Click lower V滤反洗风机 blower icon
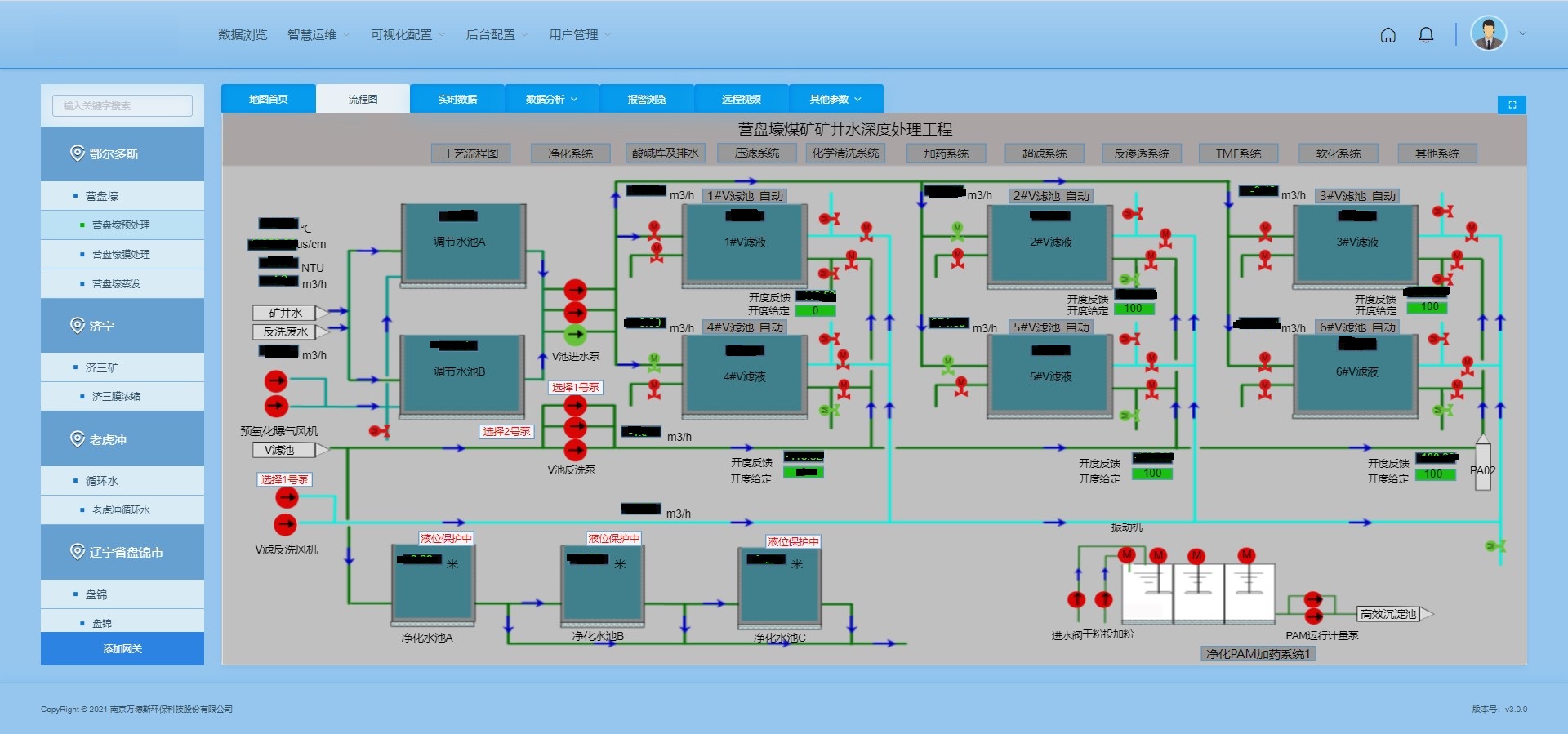Viewport: 1568px width, 734px height. [x=286, y=524]
